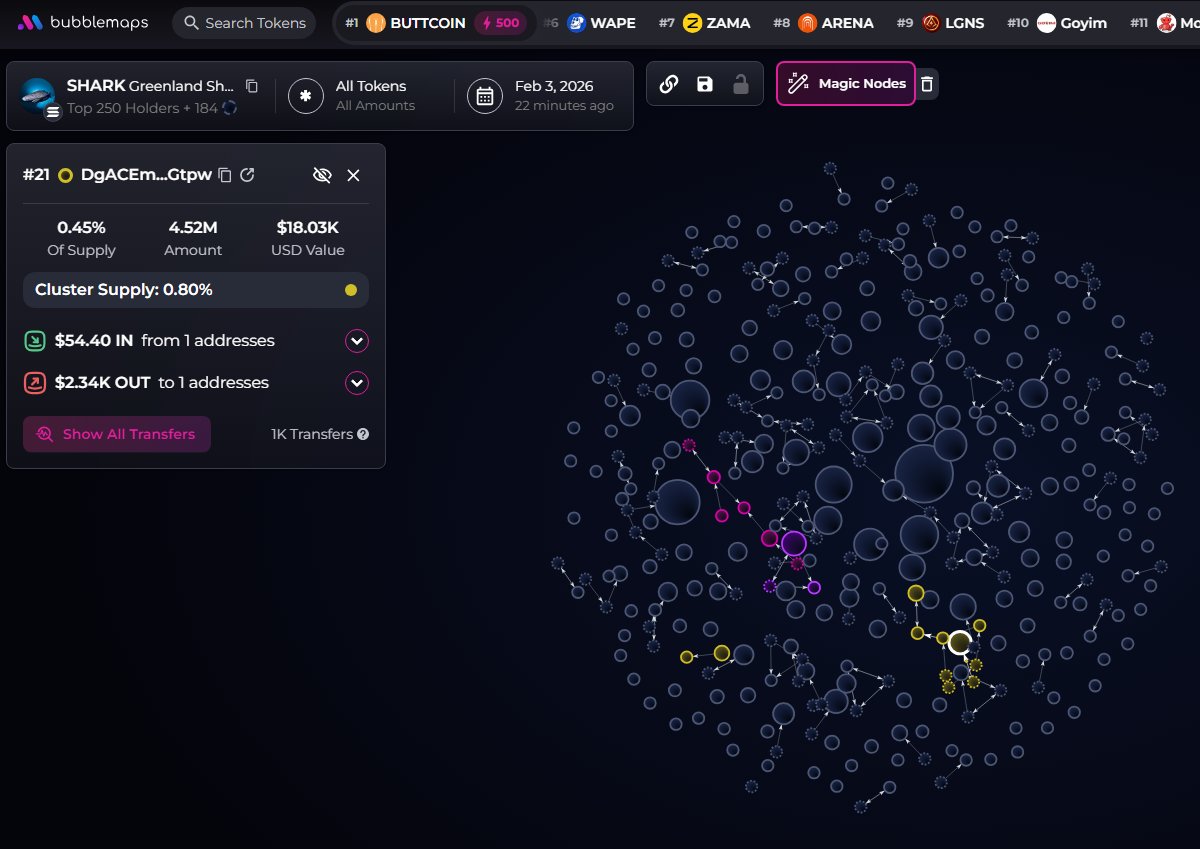Click the green incoming transfer icon
This screenshot has height=849, width=1200.
point(35,341)
